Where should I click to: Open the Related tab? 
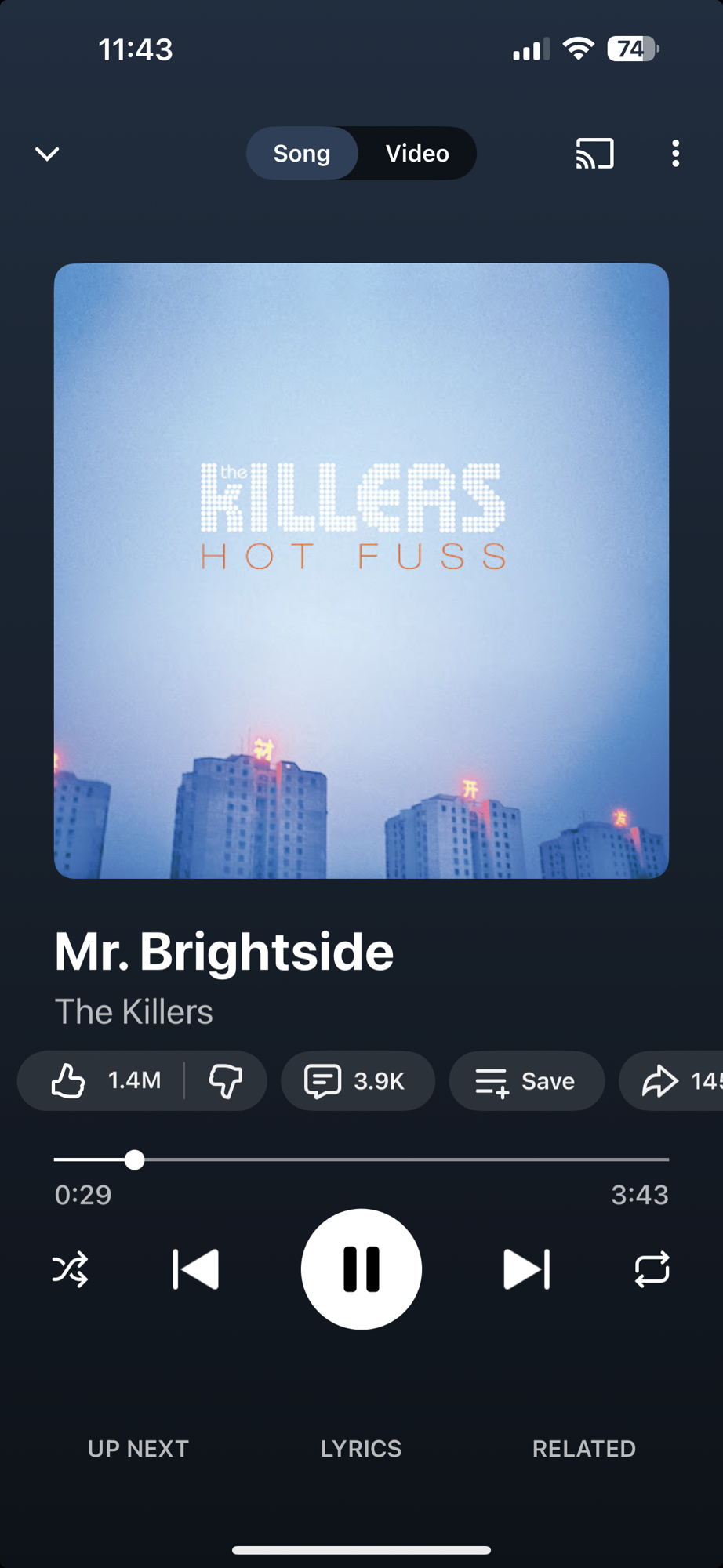click(584, 1448)
